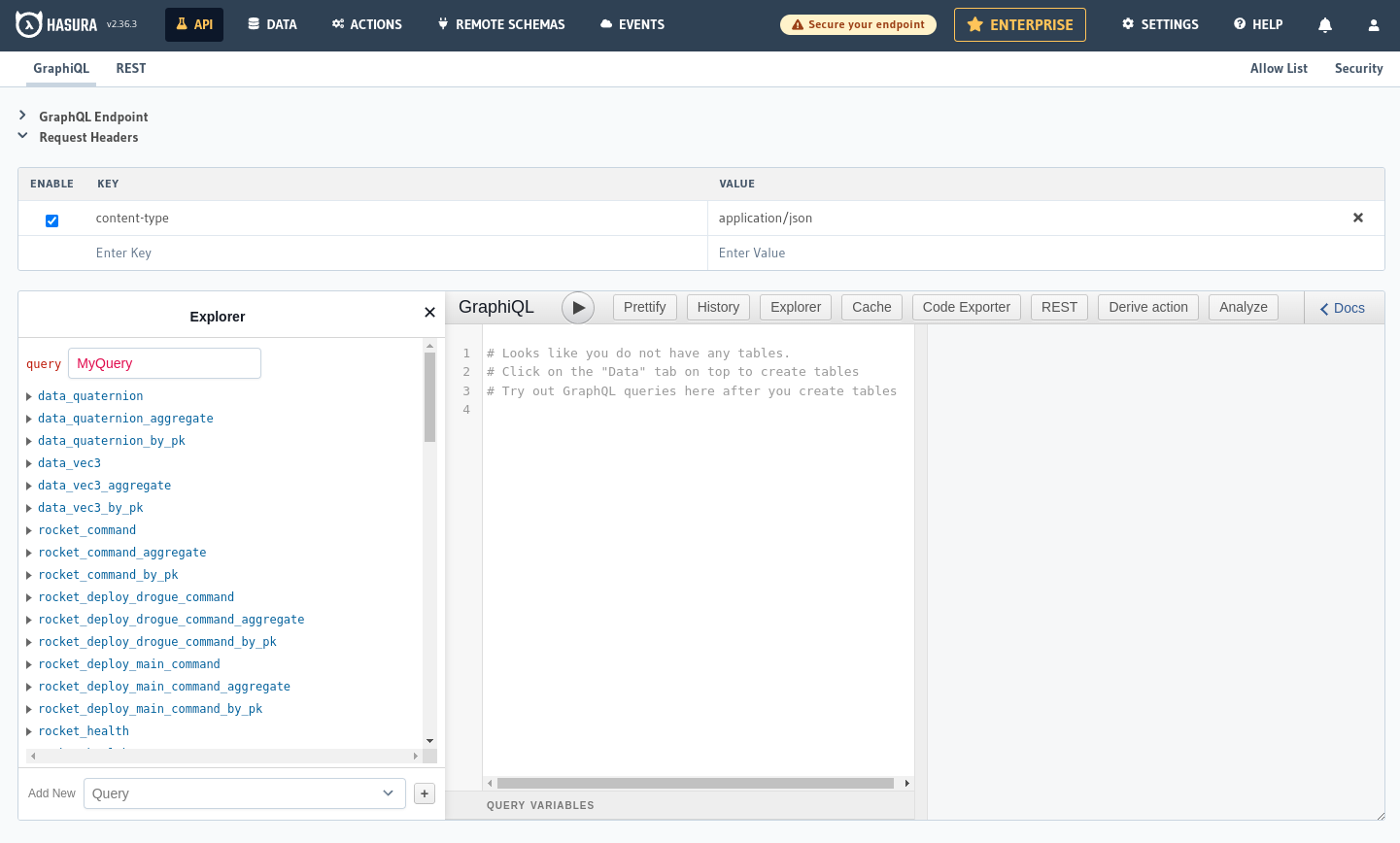Open the Add New Query dropdown
This screenshot has height=843, width=1400.
[245, 793]
